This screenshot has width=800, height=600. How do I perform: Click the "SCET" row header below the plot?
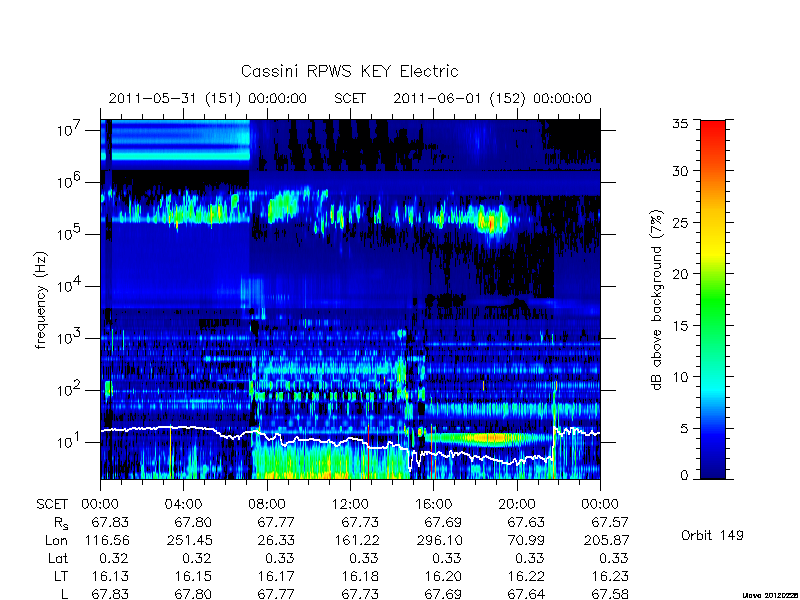coord(52,505)
